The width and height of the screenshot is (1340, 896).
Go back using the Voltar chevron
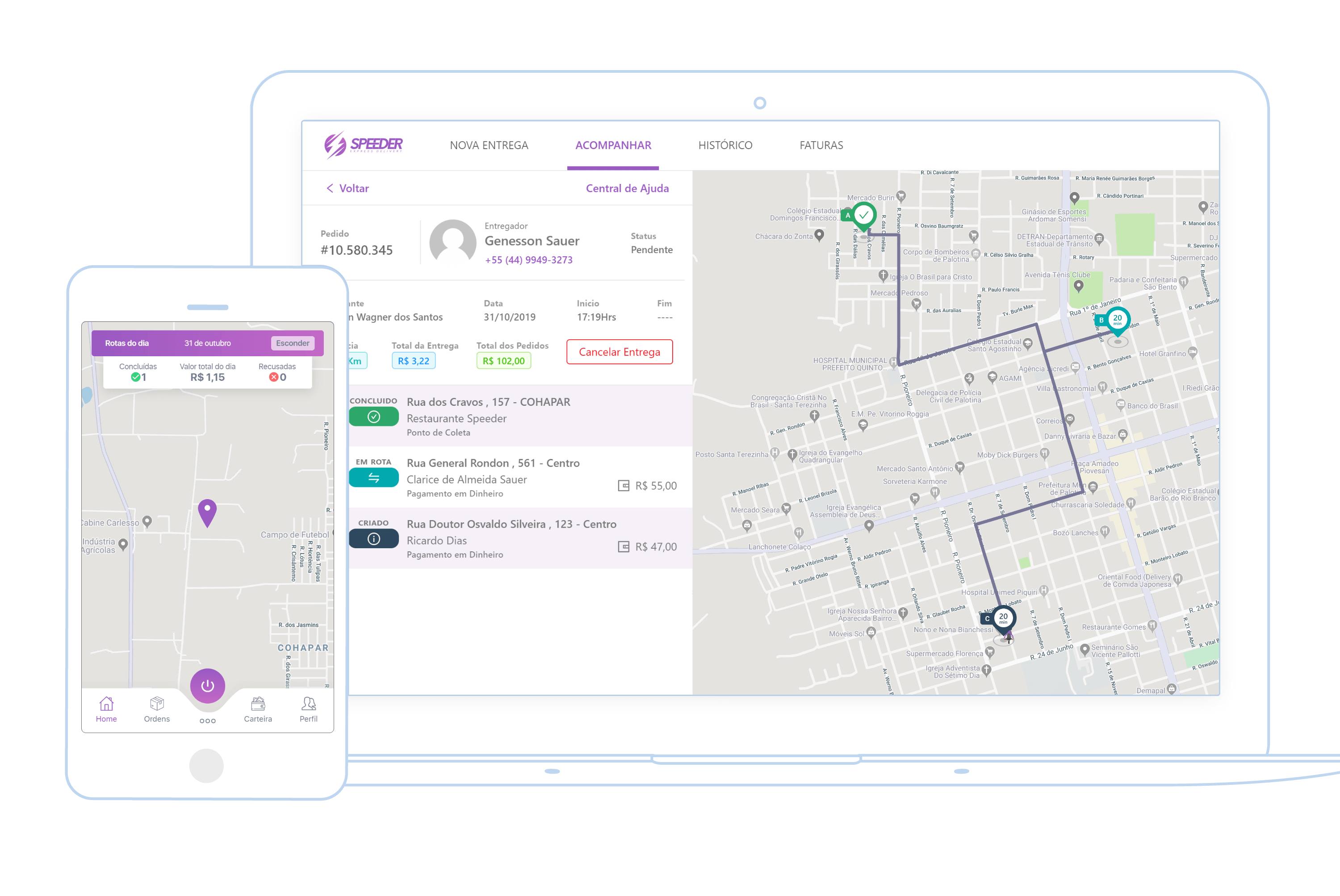coord(330,188)
